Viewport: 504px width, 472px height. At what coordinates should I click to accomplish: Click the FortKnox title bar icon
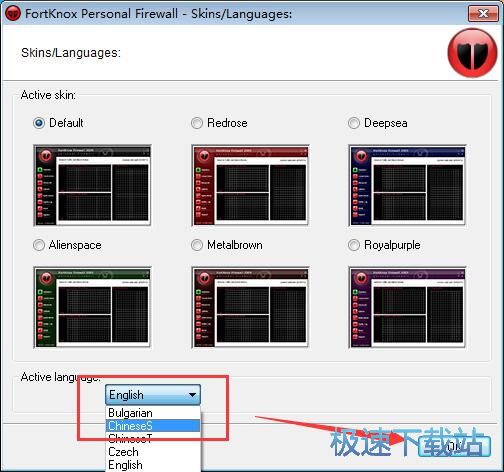(x=13, y=13)
